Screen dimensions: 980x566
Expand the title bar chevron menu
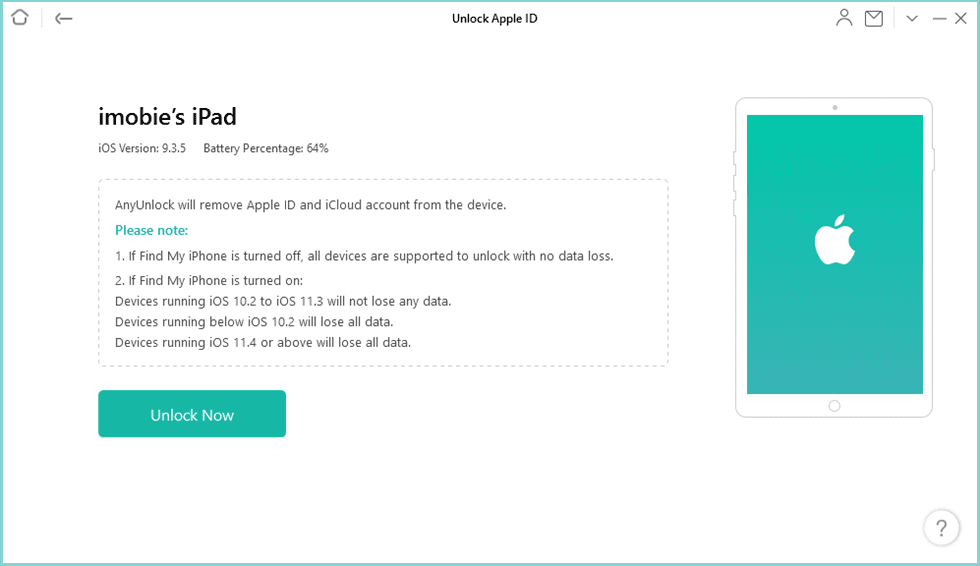tap(912, 18)
